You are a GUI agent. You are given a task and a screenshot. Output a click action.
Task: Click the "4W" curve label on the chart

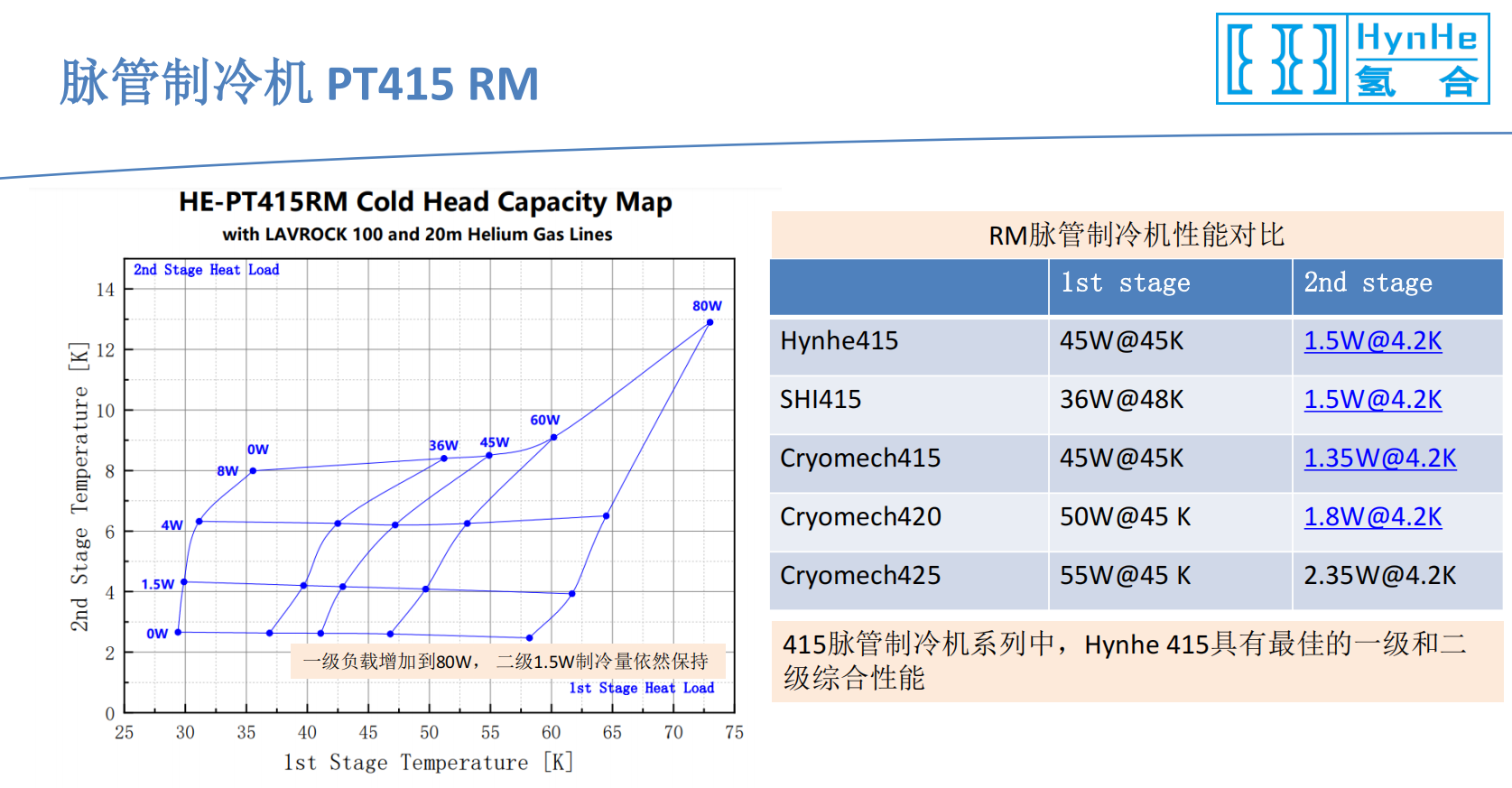(x=172, y=525)
